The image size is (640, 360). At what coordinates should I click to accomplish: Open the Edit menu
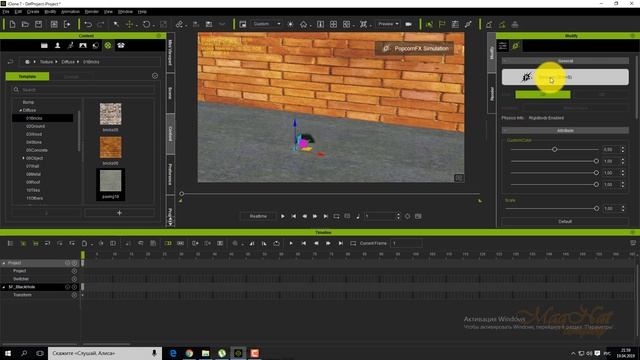click(18, 12)
